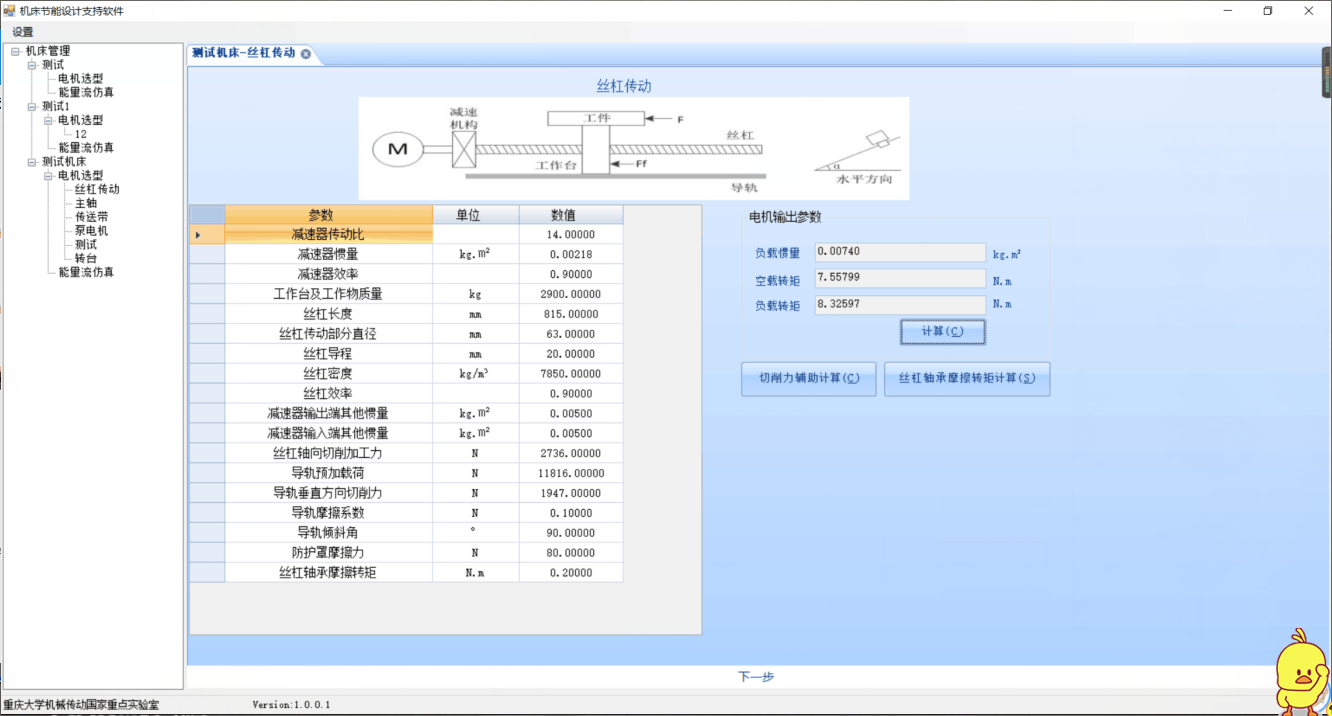Viewport: 1332px width, 716px height.
Task: Click the app icon in title bar
Action: [10, 11]
